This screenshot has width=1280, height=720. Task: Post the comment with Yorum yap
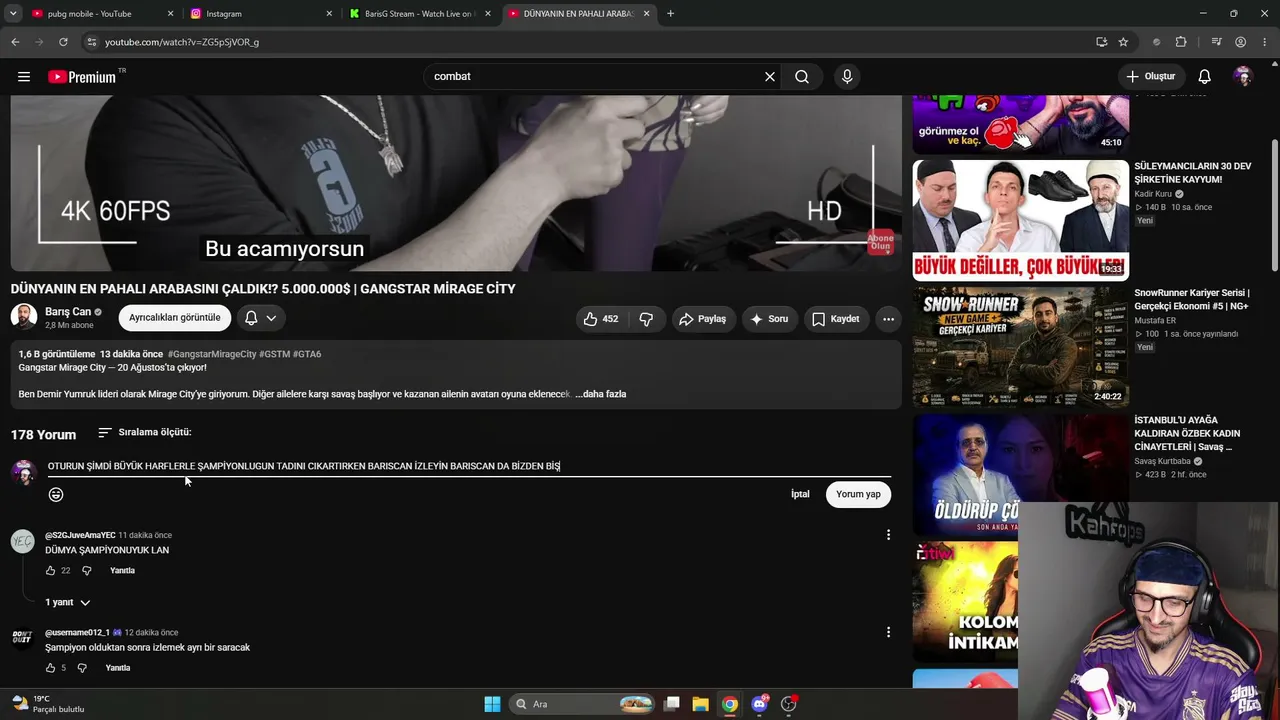pos(859,494)
